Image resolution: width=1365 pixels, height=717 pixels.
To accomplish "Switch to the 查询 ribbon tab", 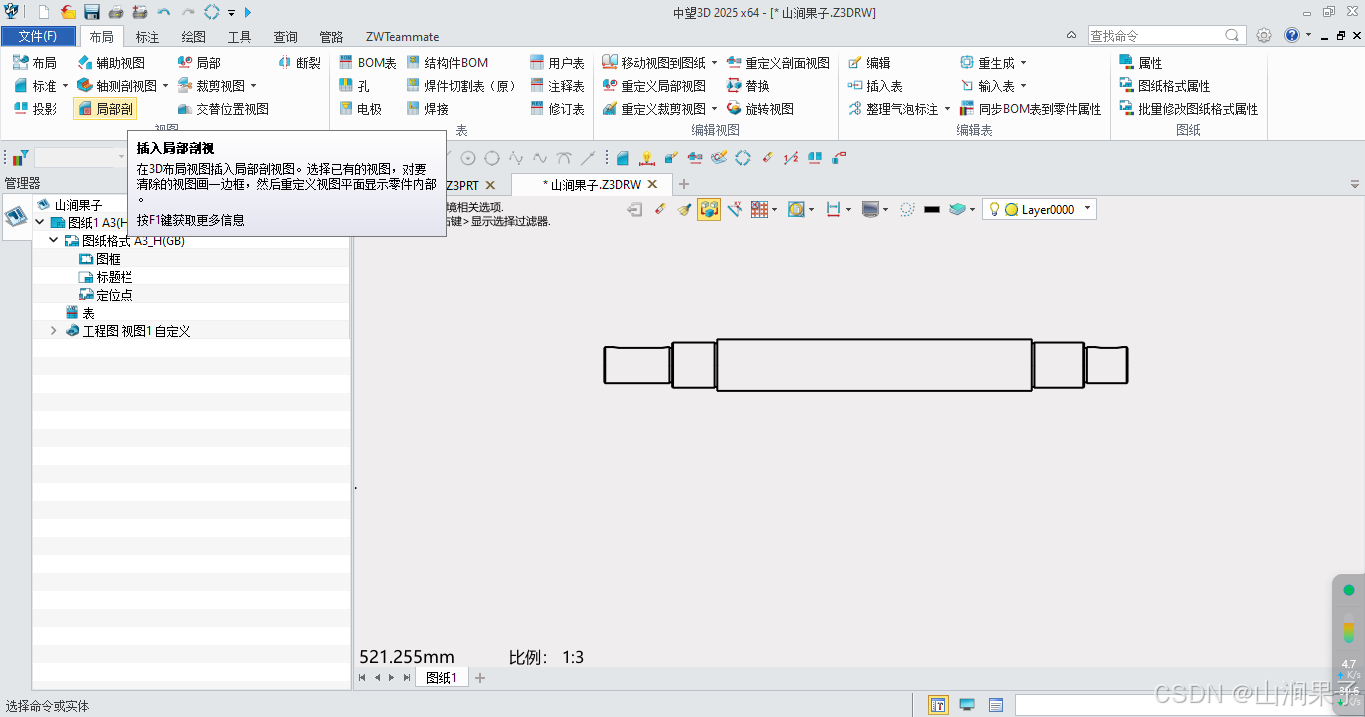I will (285, 36).
